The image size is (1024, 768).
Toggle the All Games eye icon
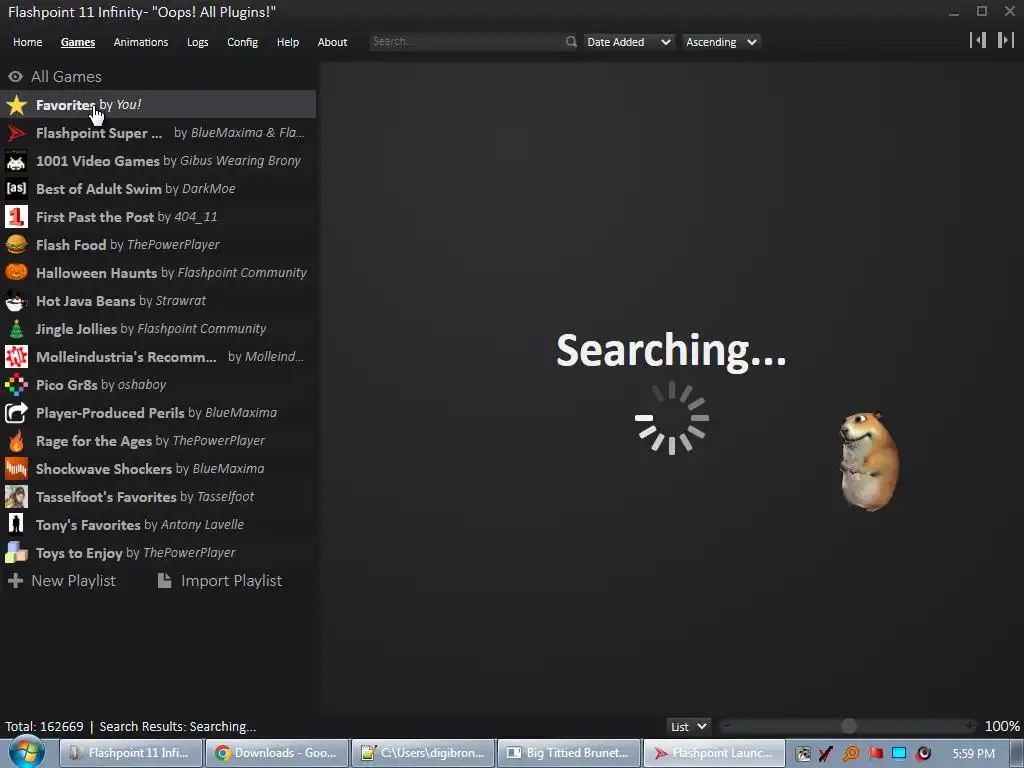click(x=16, y=77)
